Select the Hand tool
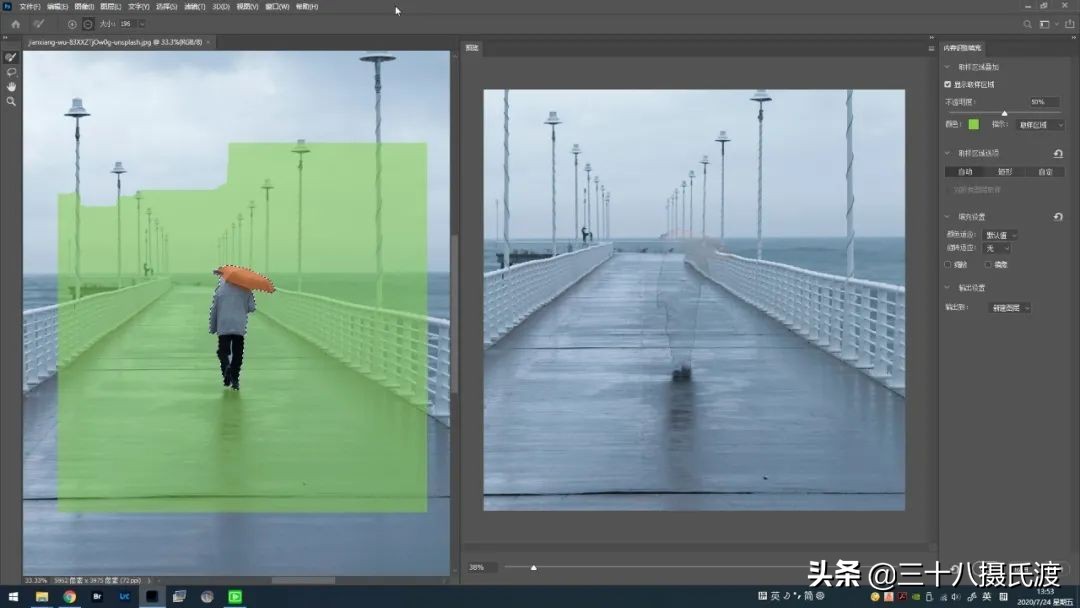The width and height of the screenshot is (1080, 608). coord(11,86)
